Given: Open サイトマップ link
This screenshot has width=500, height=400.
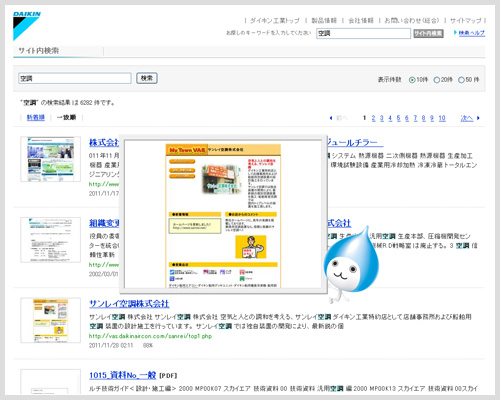Looking at the screenshot, I should tap(466, 21).
